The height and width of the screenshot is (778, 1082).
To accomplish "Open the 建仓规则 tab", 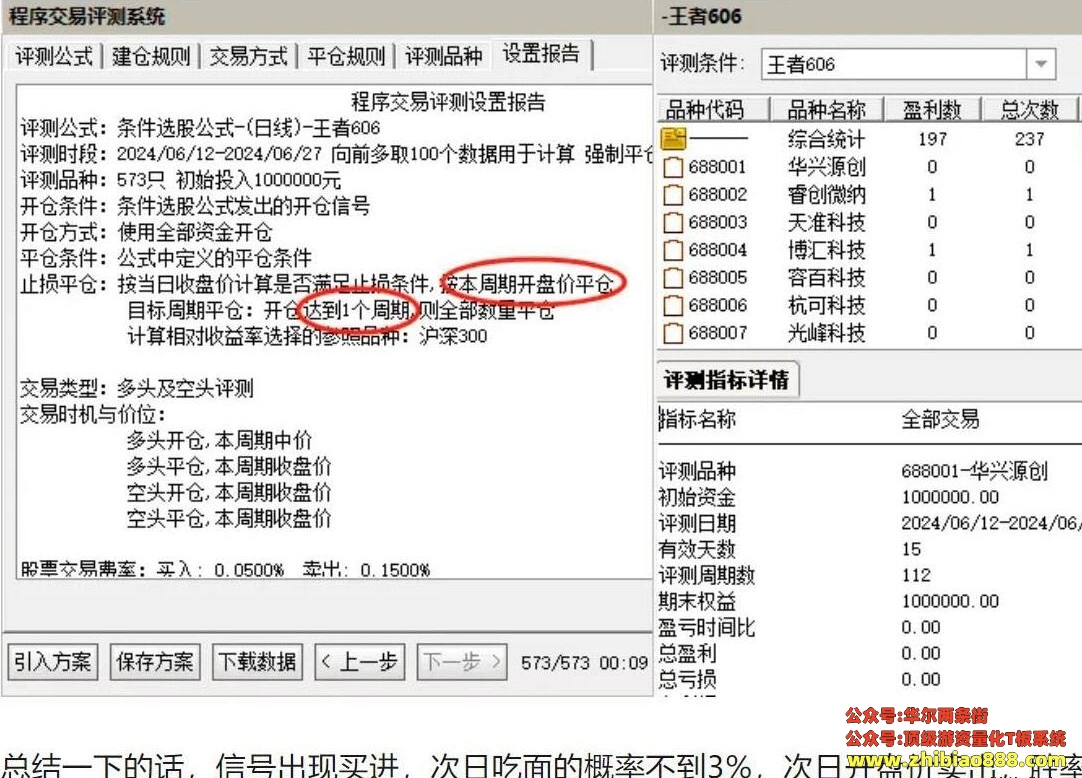I will (151, 56).
